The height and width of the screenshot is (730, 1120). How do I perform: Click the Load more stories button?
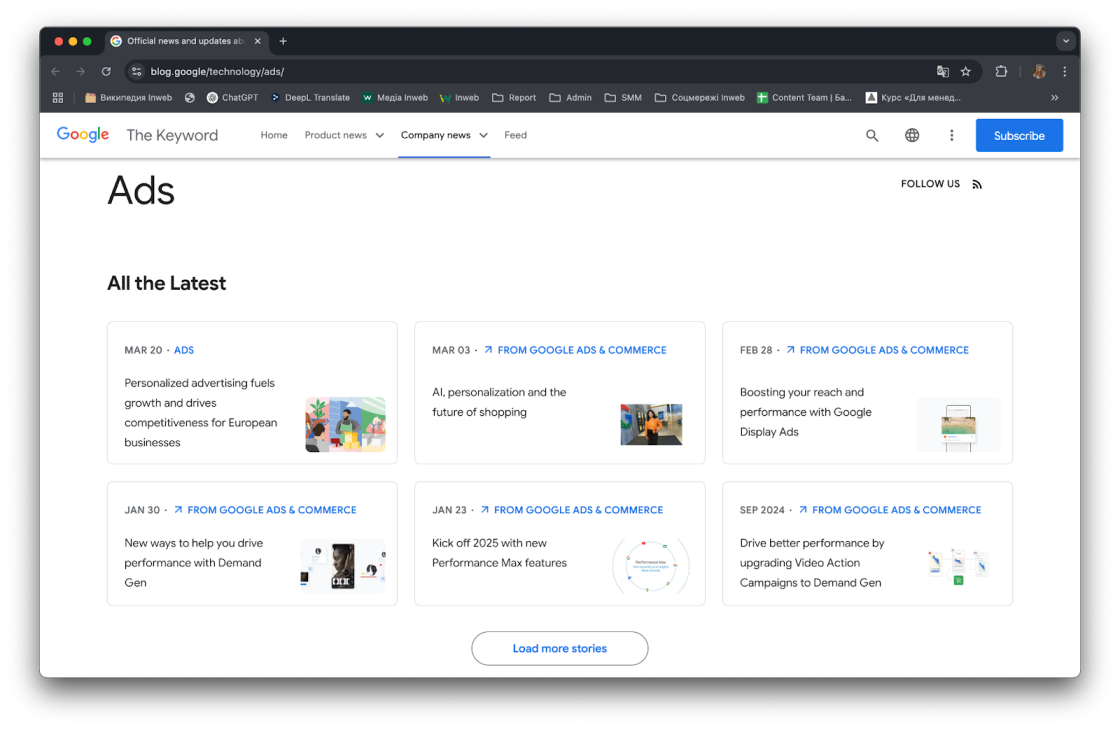pyautogui.click(x=560, y=649)
